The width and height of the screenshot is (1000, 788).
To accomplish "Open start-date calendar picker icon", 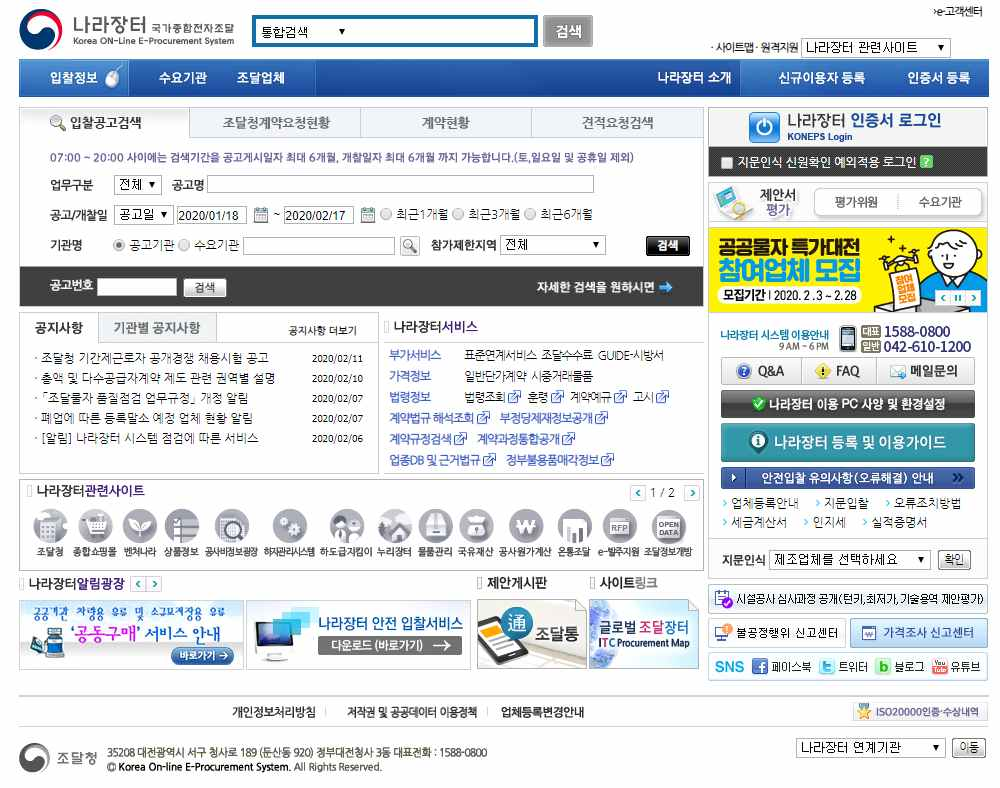I will (x=261, y=215).
